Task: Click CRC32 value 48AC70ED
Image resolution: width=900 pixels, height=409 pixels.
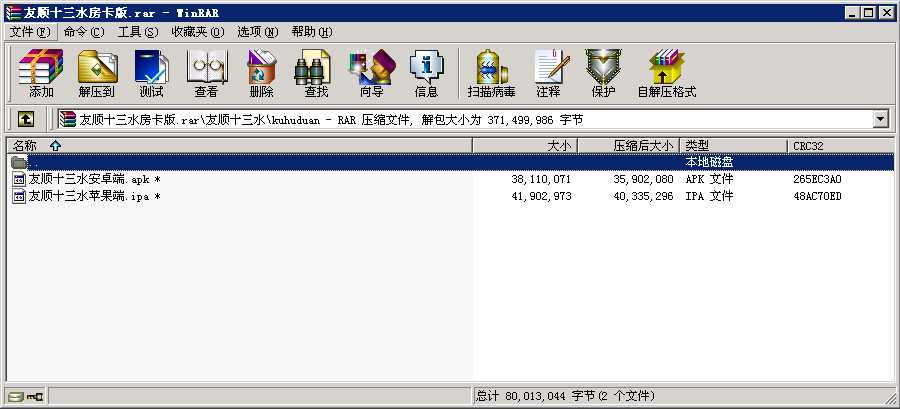Action: [817, 196]
